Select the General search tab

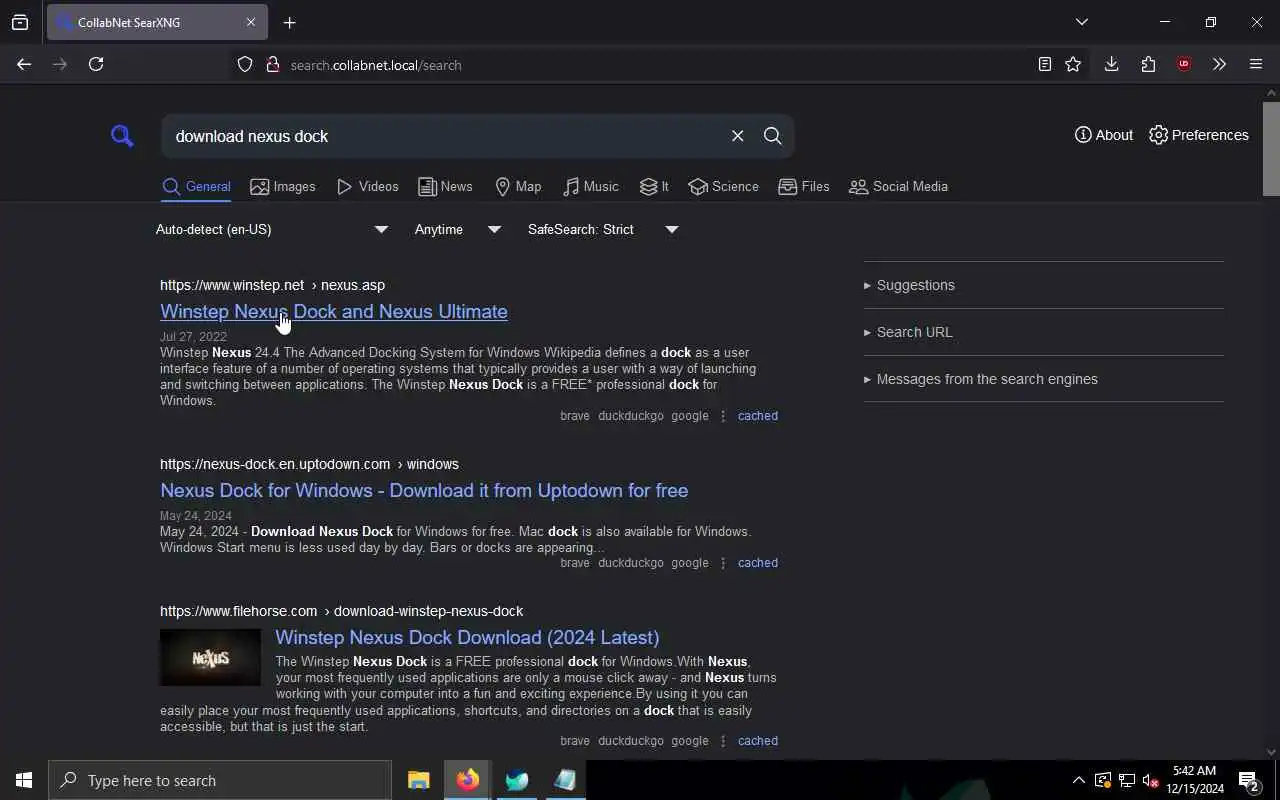point(196,187)
